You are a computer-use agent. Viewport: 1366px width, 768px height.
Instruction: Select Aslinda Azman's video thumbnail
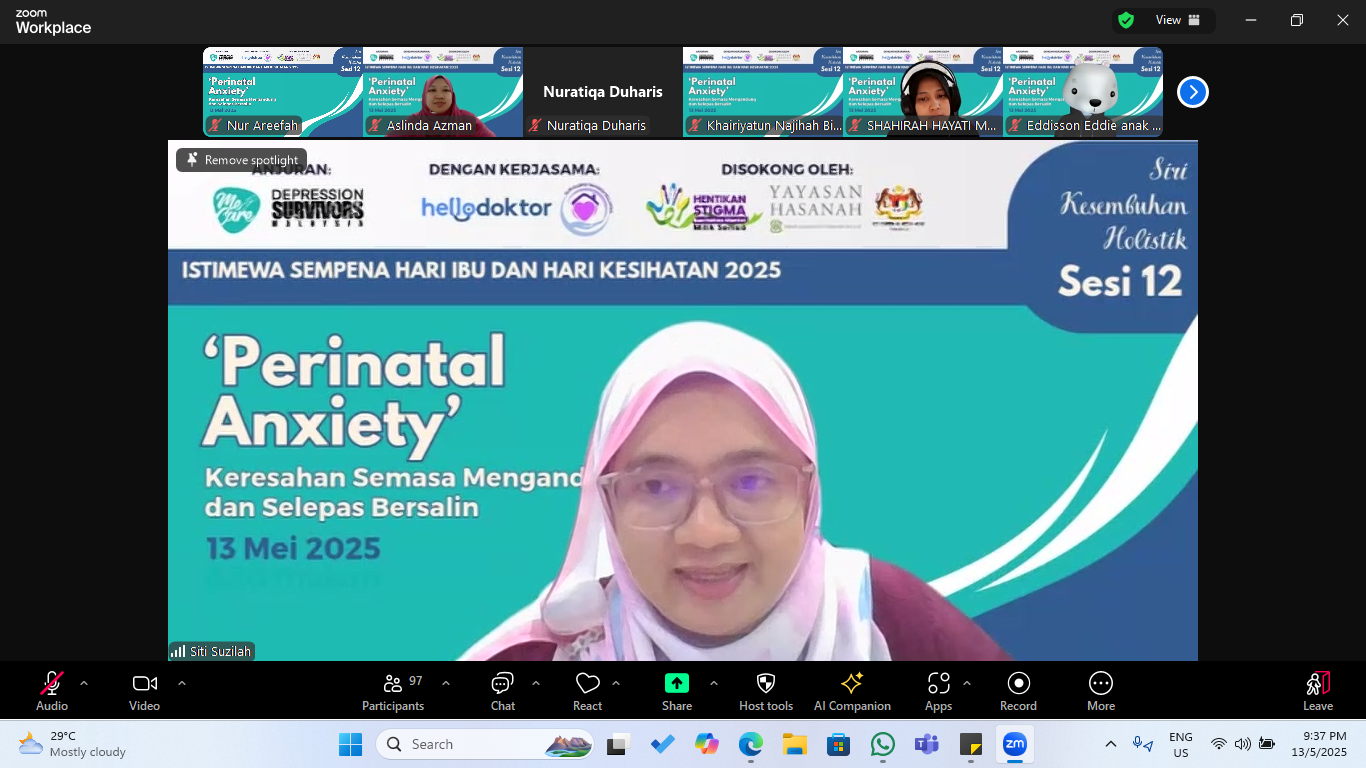[x=443, y=92]
